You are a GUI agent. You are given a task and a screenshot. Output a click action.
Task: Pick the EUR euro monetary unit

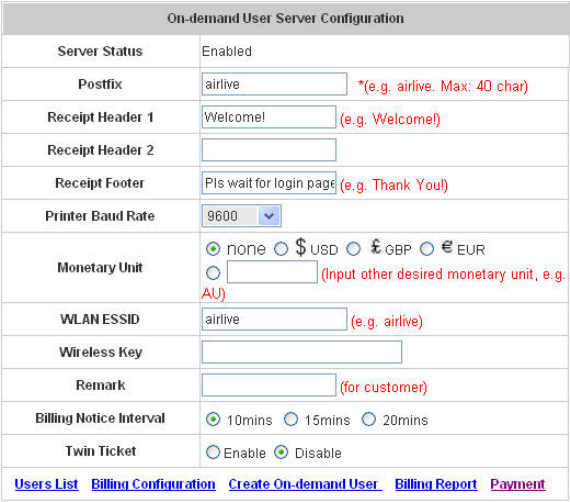(427, 249)
